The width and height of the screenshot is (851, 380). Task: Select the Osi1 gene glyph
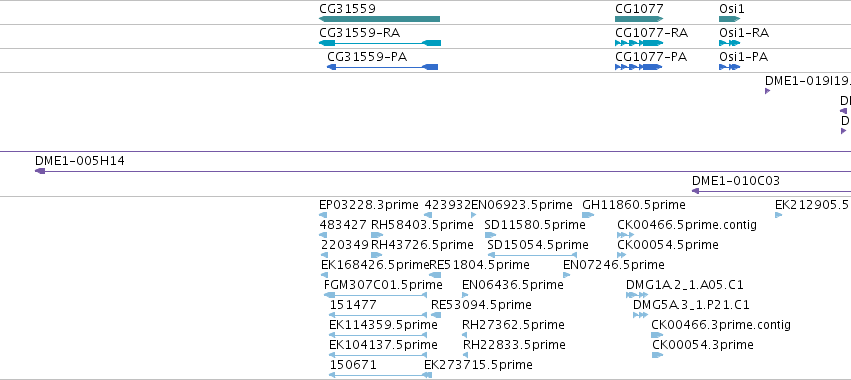[x=729, y=20]
